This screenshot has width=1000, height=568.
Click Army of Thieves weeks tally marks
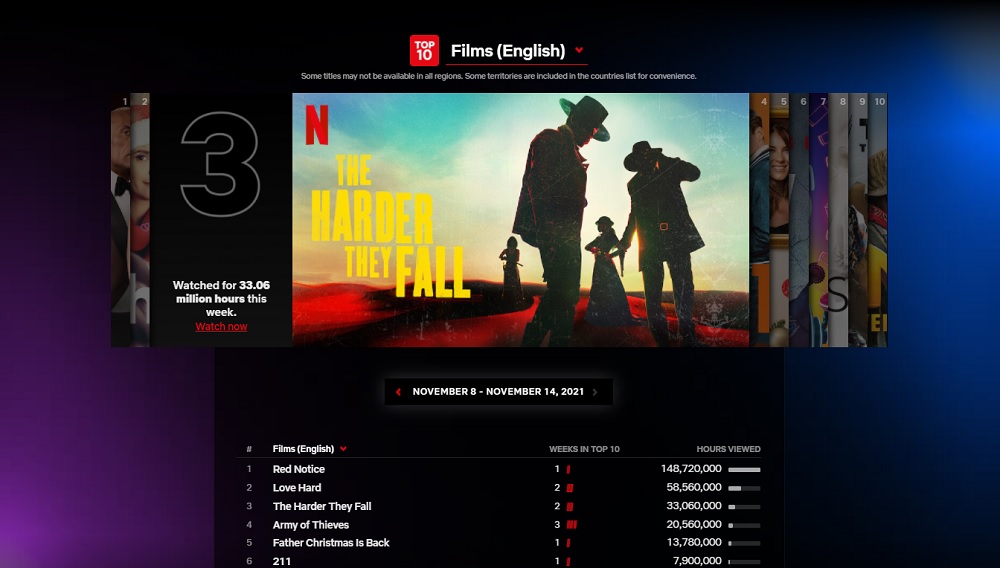point(571,525)
